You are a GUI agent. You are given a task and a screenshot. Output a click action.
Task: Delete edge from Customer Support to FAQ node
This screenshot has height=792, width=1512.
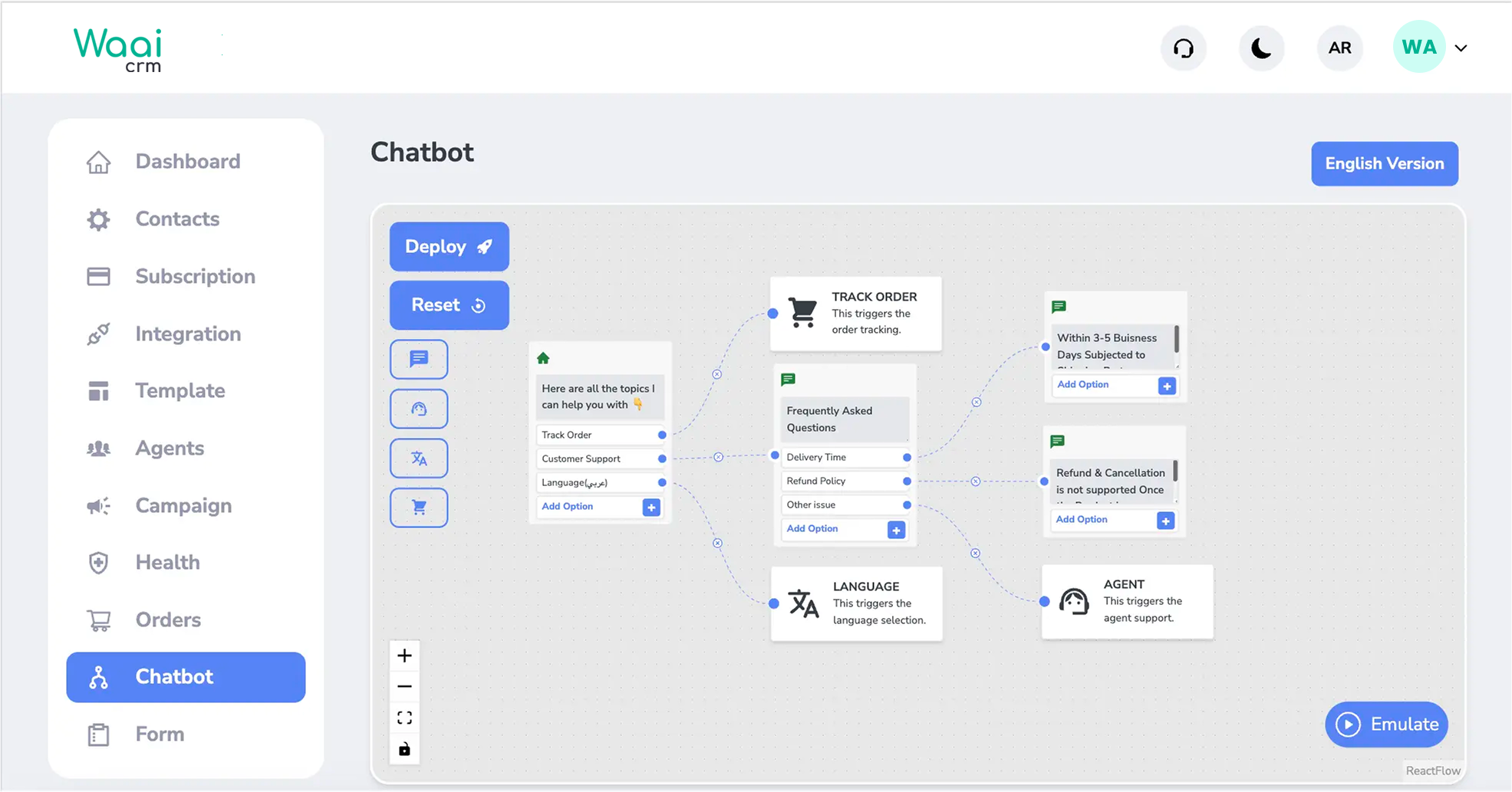[x=718, y=457]
